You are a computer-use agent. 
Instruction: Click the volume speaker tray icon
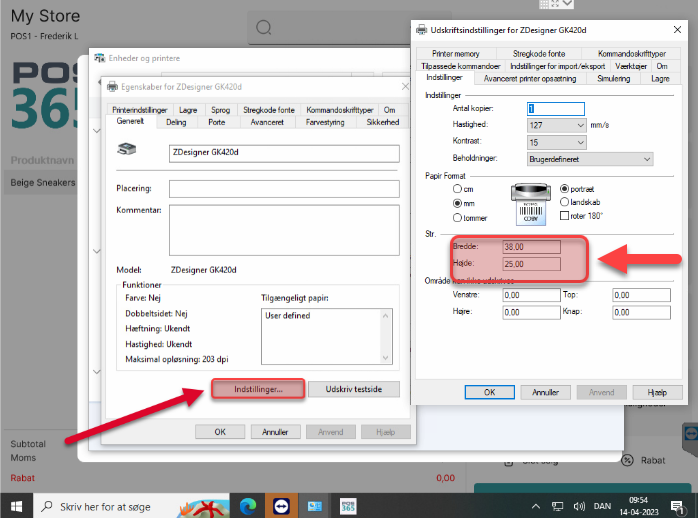click(x=579, y=506)
